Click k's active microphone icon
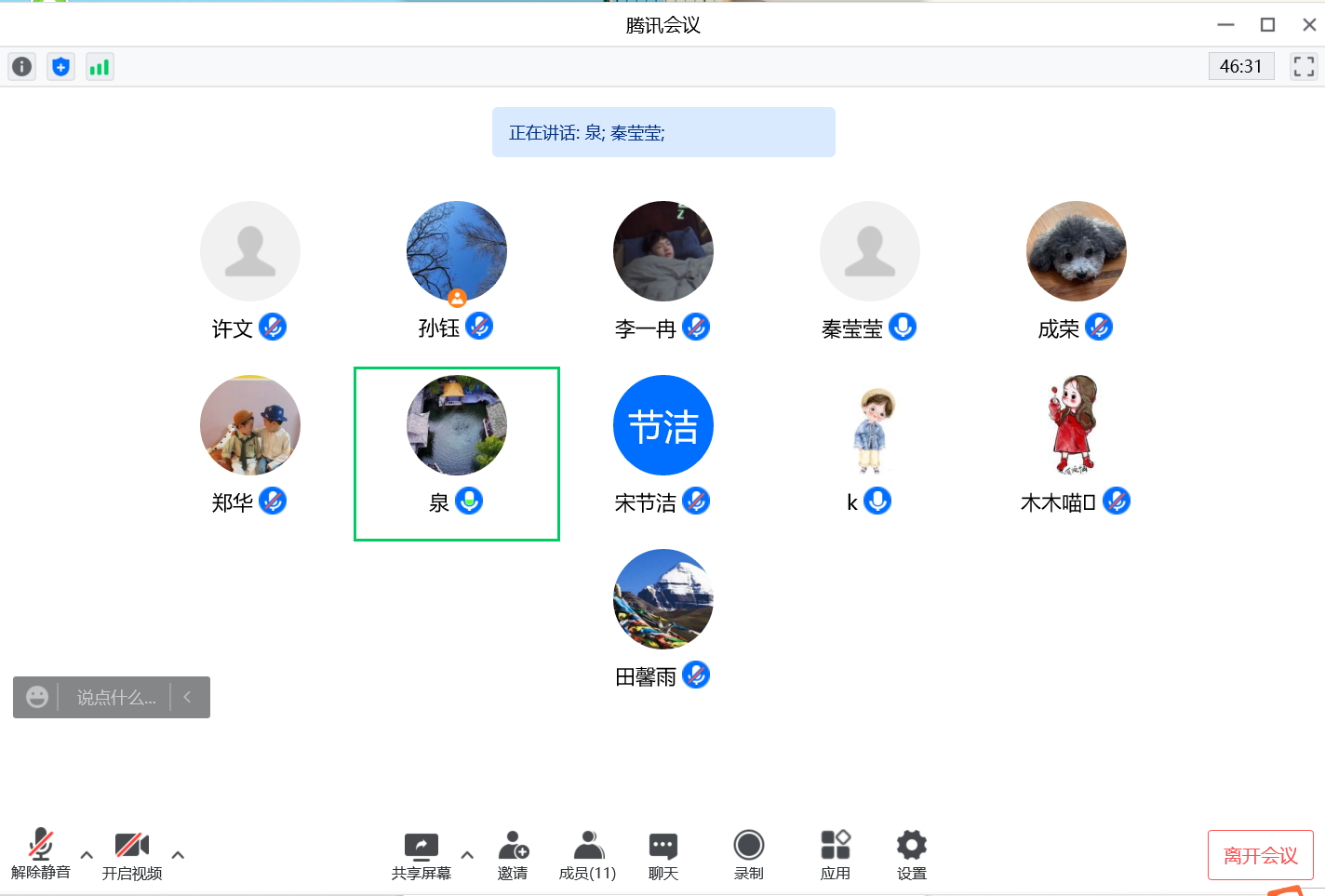The height and width of the screenshot is (896, 1325). click(x=877, y=501)
